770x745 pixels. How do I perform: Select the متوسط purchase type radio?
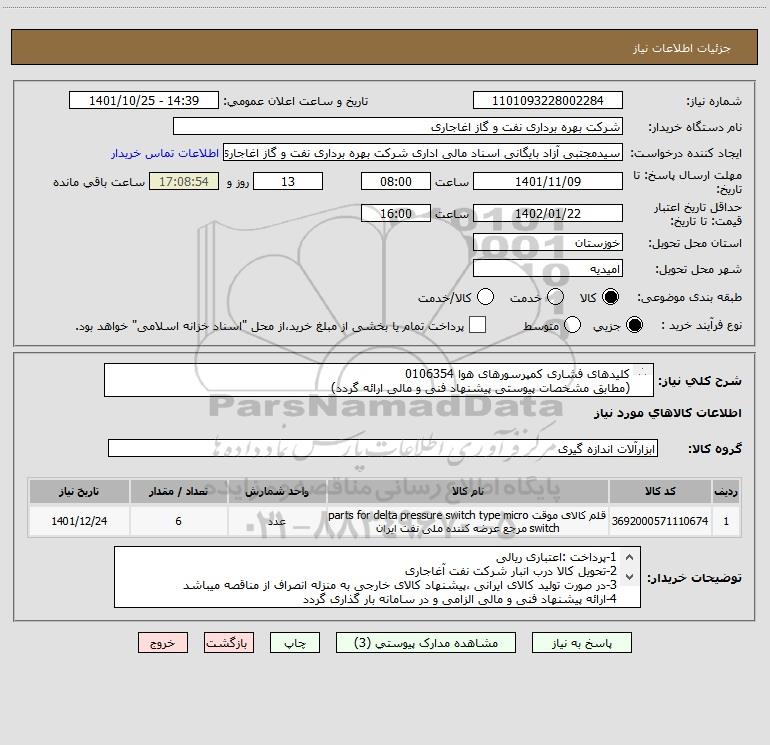[x=572, y=325]
